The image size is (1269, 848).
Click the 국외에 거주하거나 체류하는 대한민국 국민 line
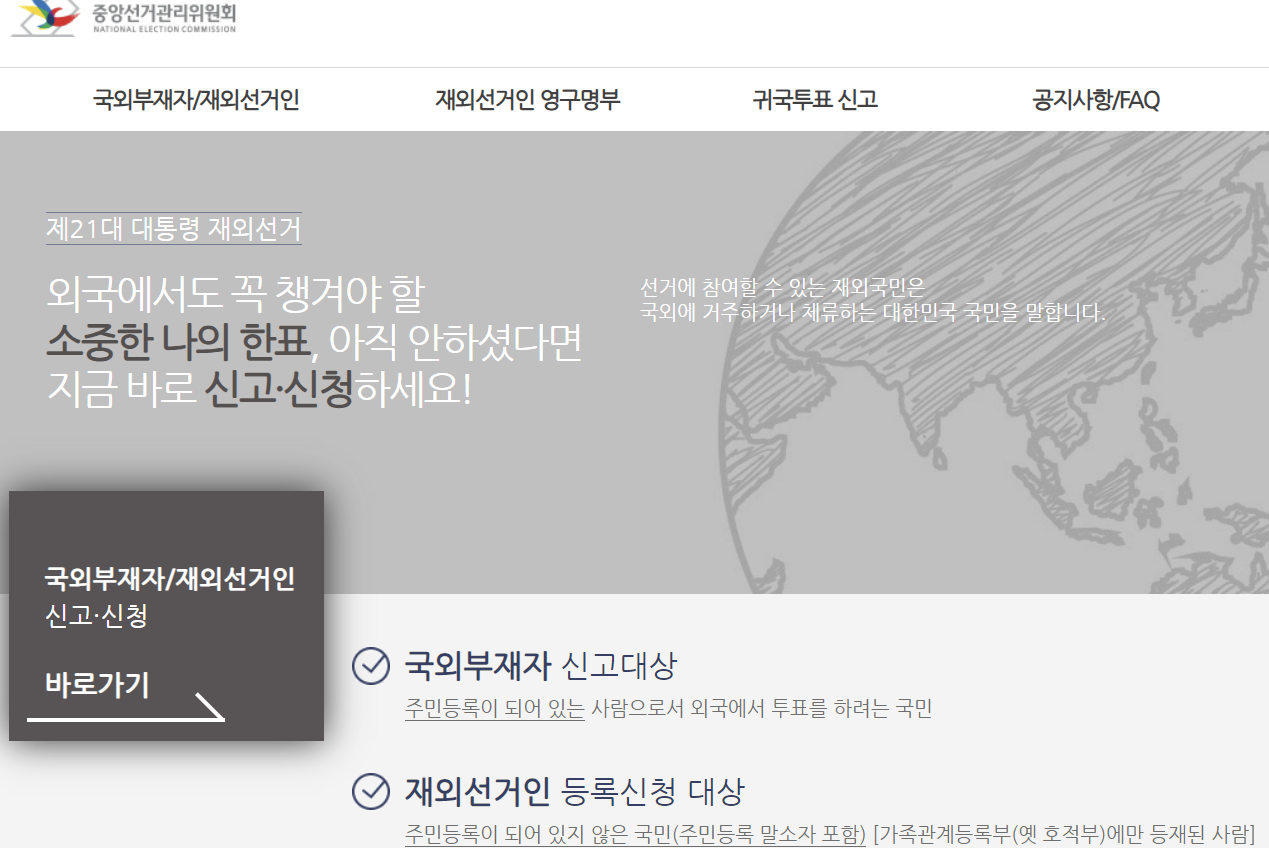click(x=873, y=312)
